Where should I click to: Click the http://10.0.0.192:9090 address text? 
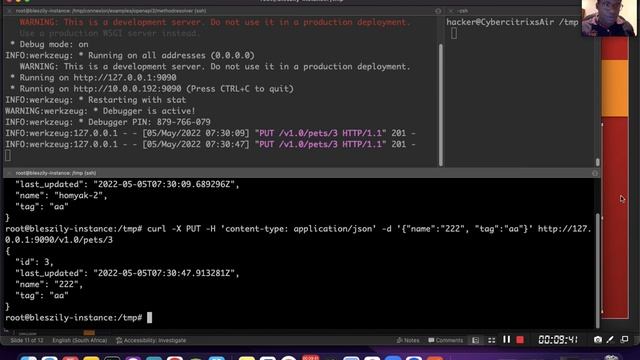[x=127, y=89]
